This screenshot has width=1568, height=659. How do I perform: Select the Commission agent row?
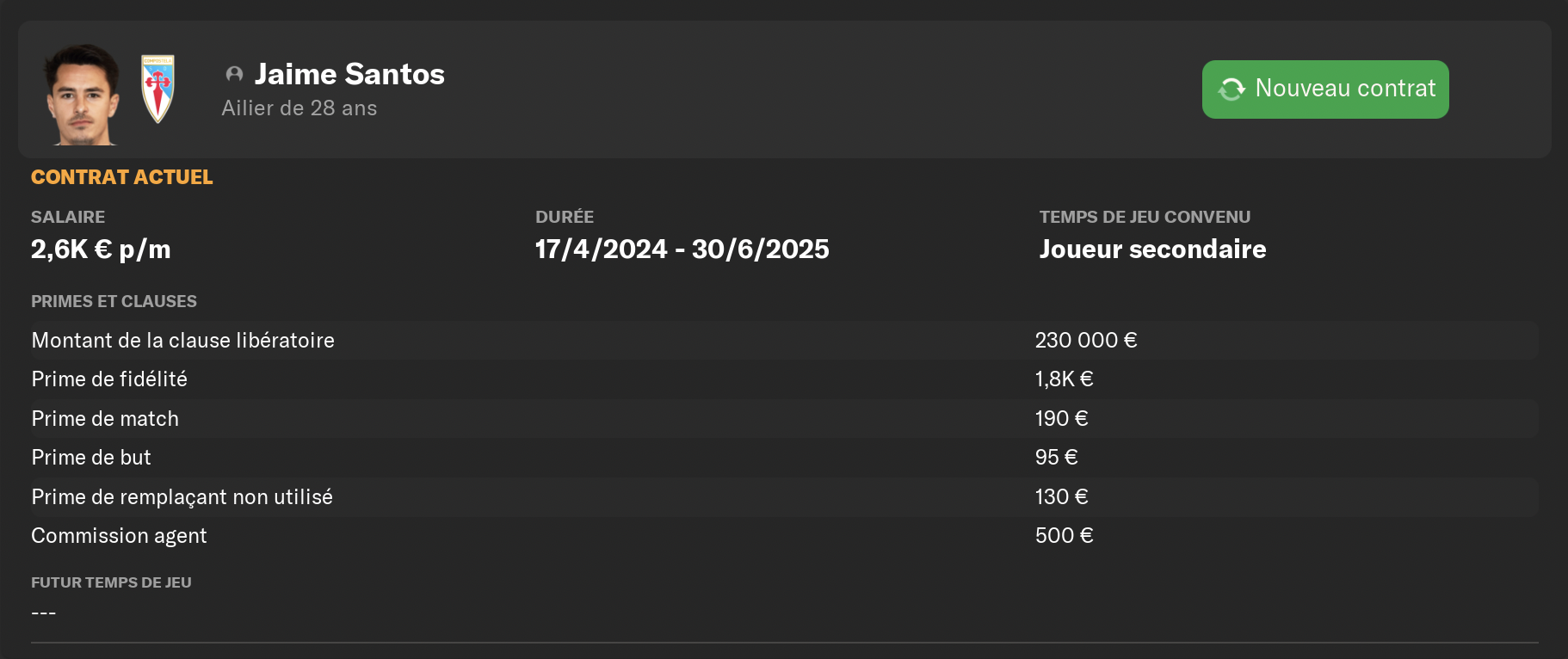click(x=784, y=536)
